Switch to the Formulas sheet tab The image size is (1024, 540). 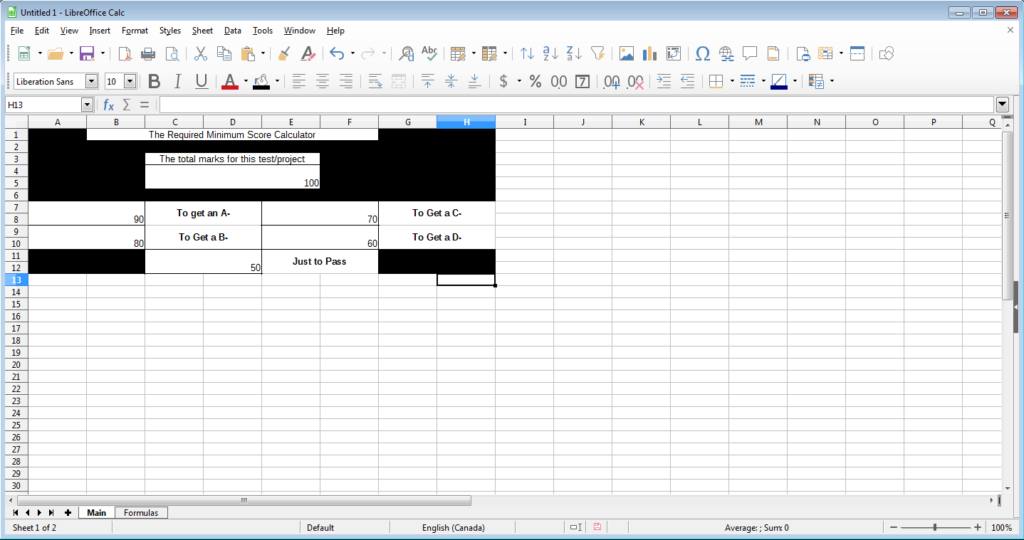click(140, 512)
